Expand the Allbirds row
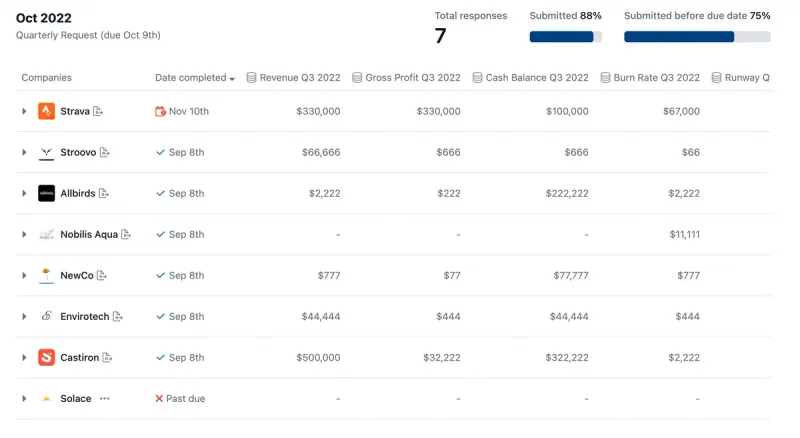The image size is (800, 438). 24,193
